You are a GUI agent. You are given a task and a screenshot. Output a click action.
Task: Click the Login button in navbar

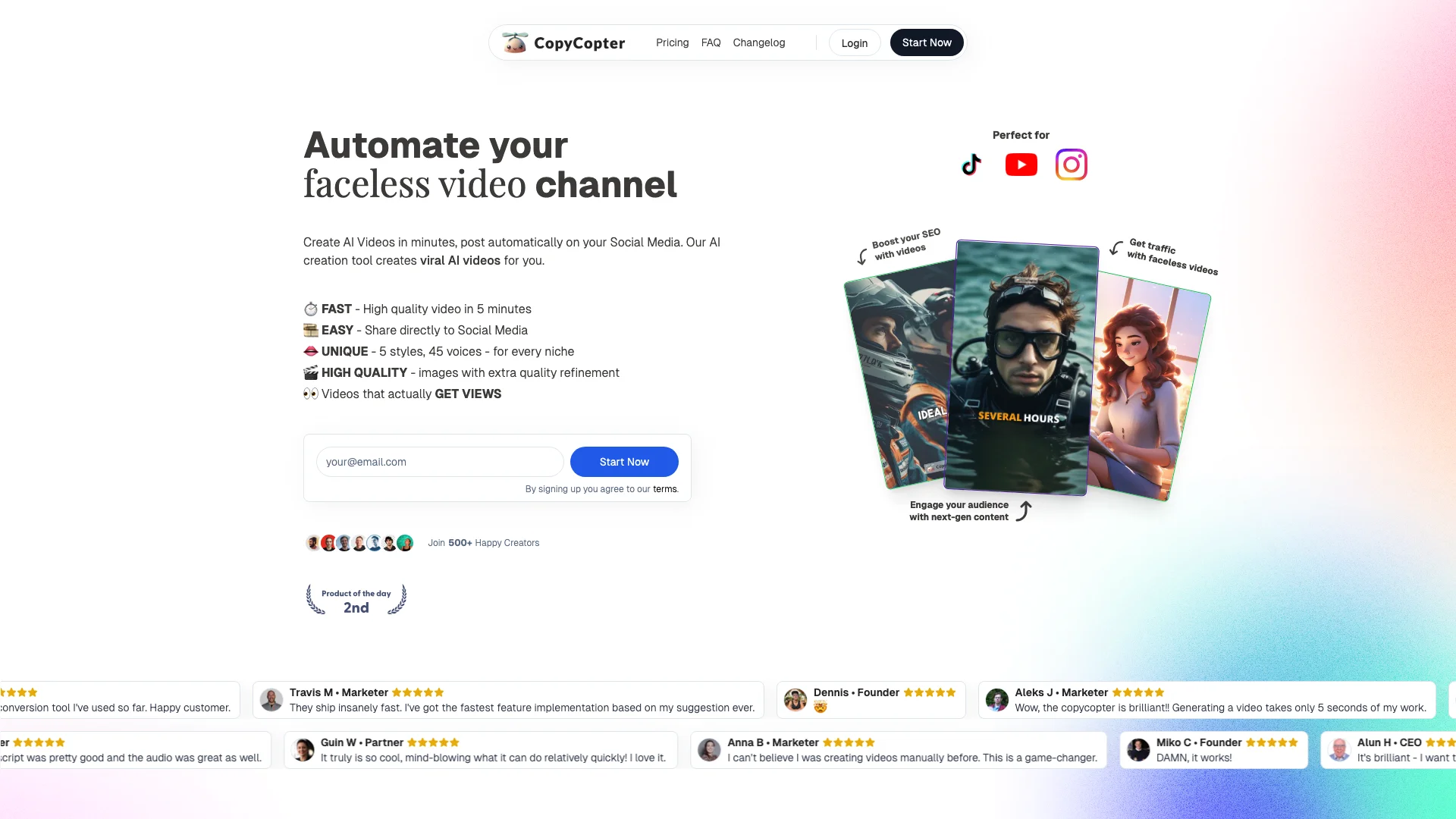click(854, 42)
